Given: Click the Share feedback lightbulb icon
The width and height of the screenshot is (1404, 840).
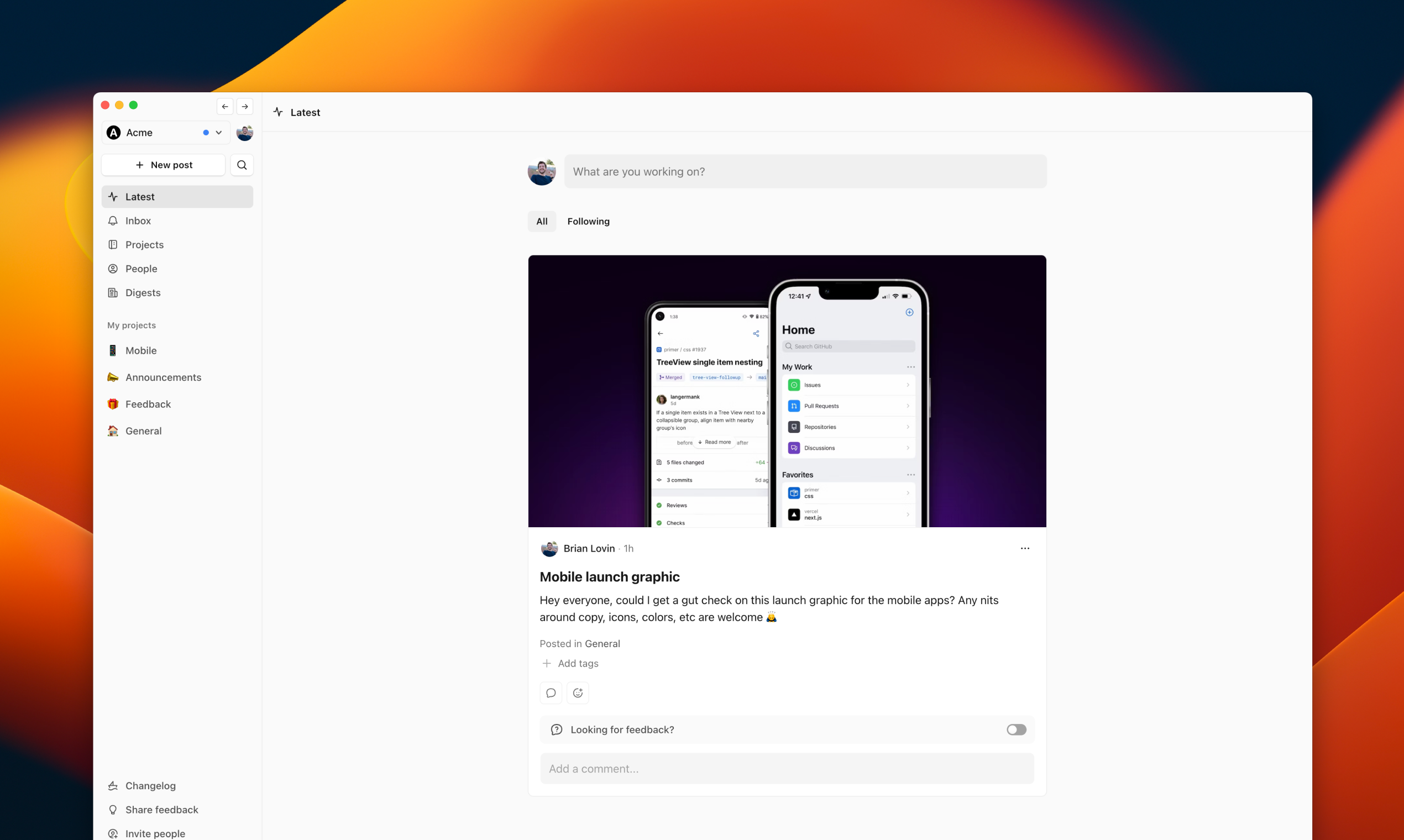Looking at the screenshot, I should (x=113, y=810).
